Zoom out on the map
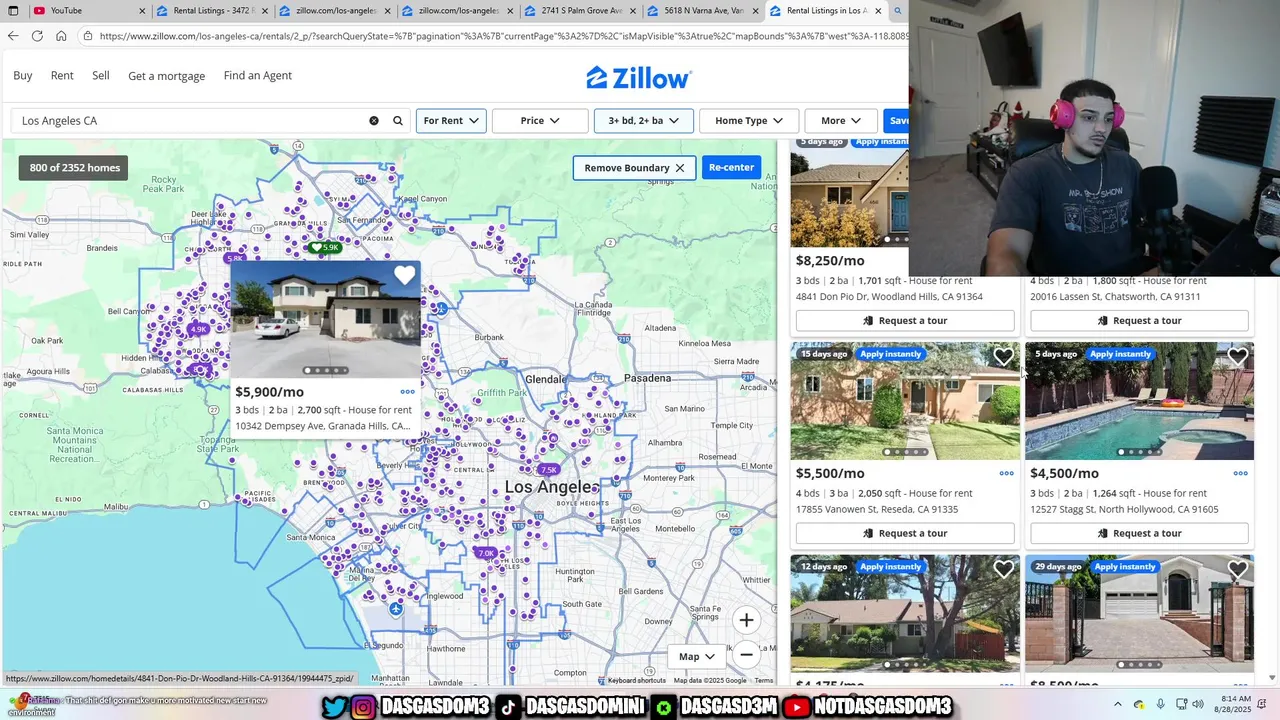The image size is (1280, 720). click(746, 655)
